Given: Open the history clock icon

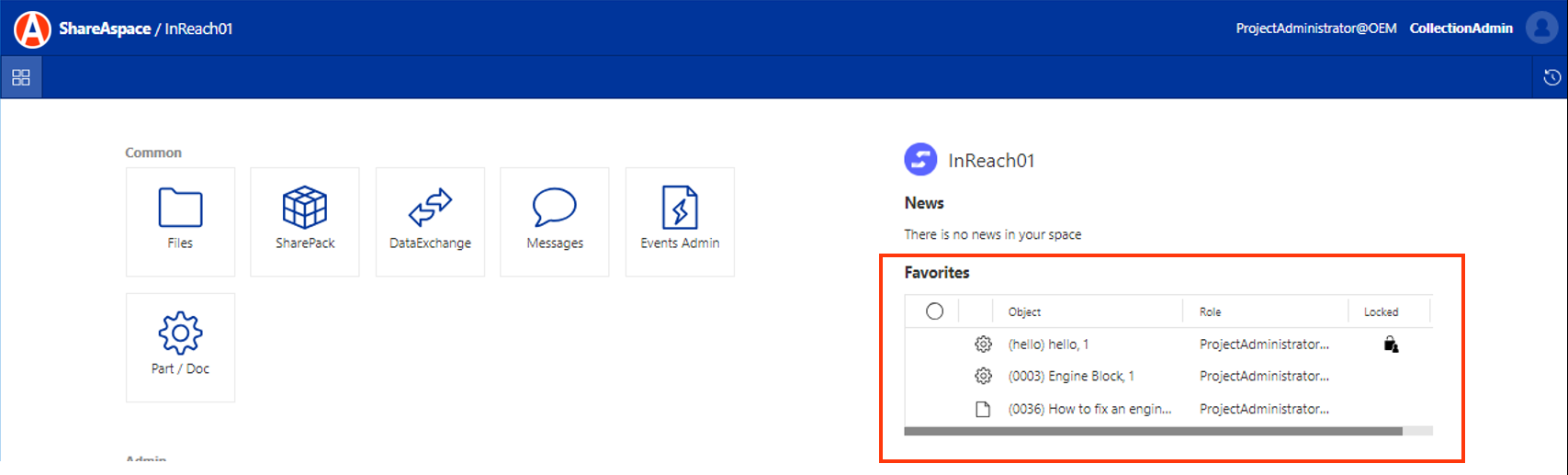Looking at the screenshot, I should pyautogui.click(x=1551, y=78).
